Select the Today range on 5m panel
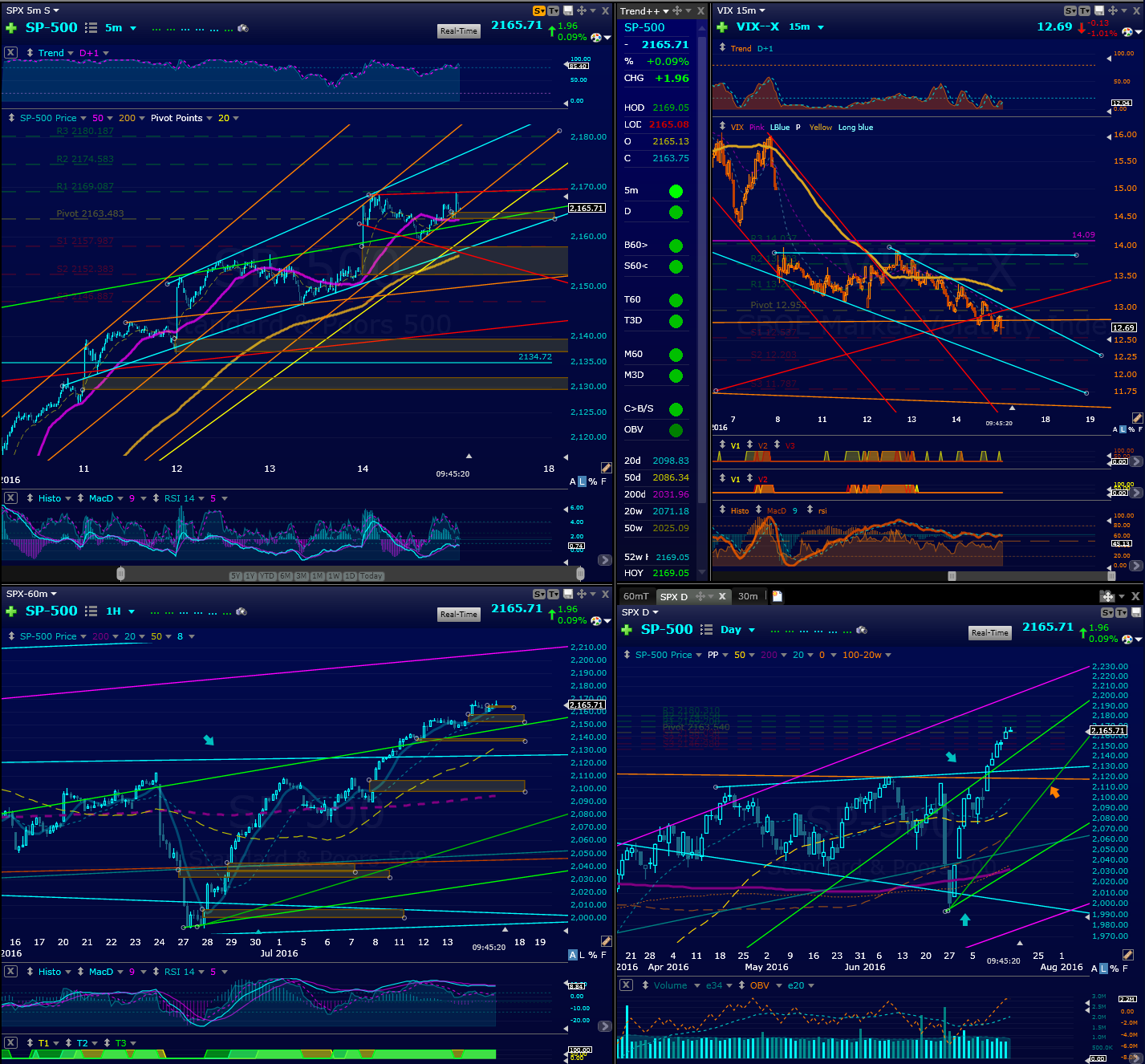This screenshot has width=1145, height=1064. 372,576
